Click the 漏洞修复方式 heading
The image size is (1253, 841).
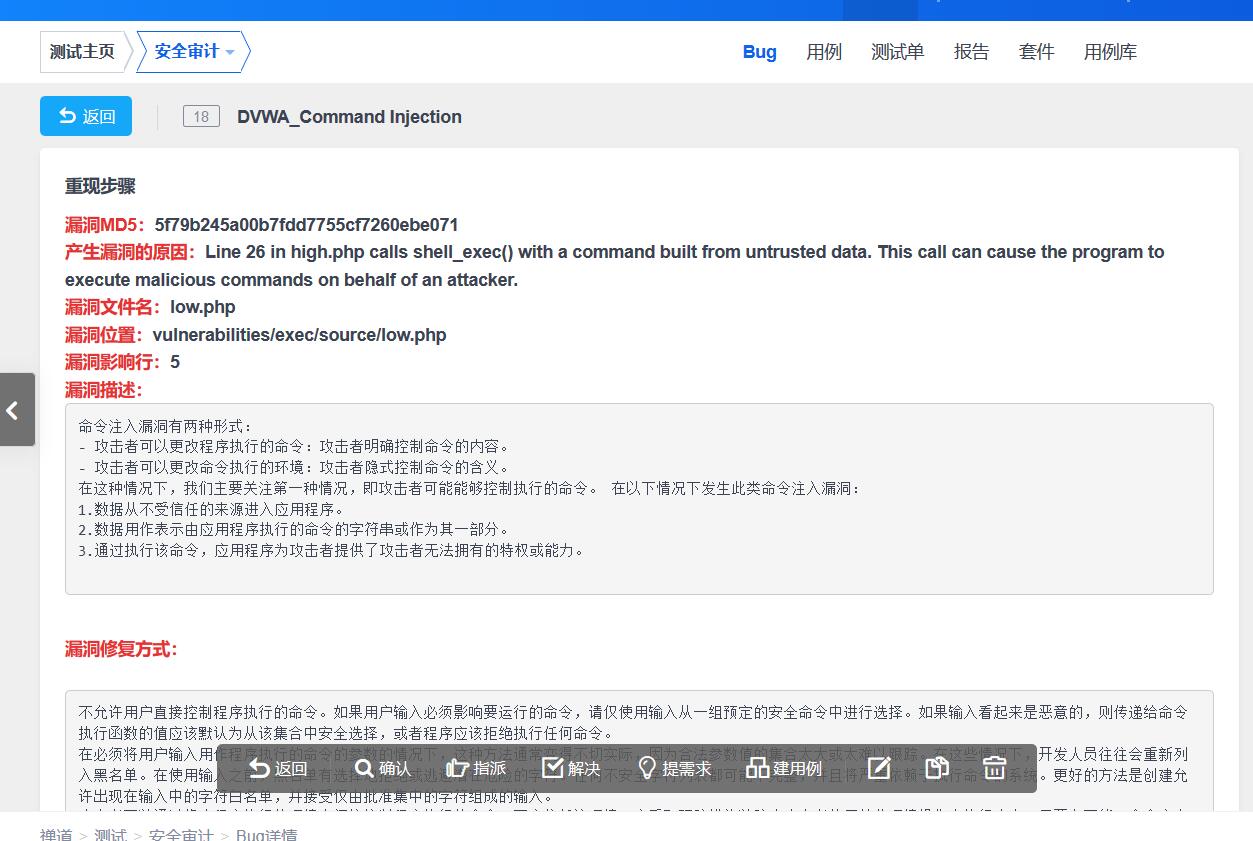coord(121,649)
